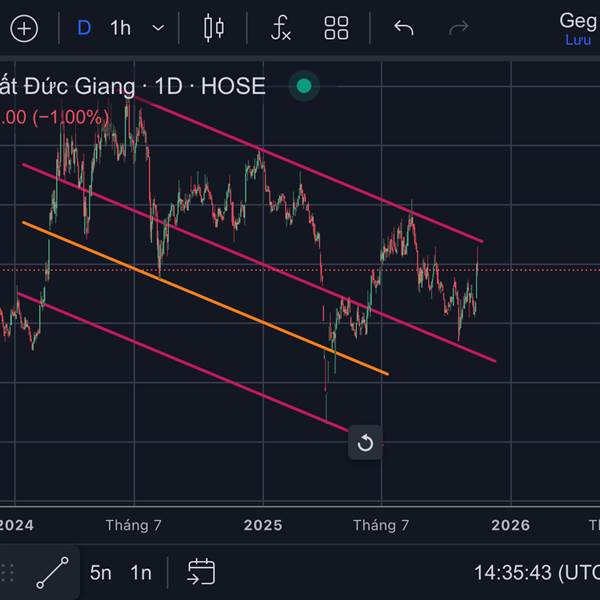Select the orange trend line on chart

click(x=200, y=297)
